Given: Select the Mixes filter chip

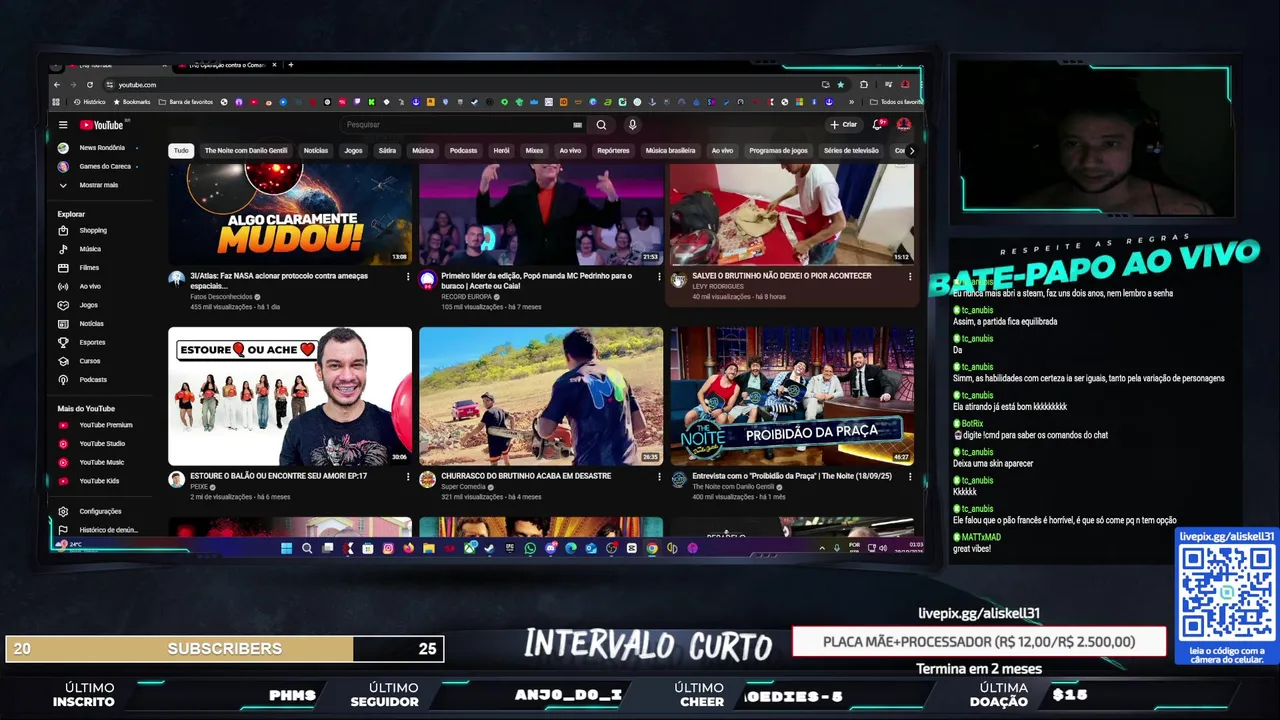Looking at the screenshot, I should tap(534, 151).
